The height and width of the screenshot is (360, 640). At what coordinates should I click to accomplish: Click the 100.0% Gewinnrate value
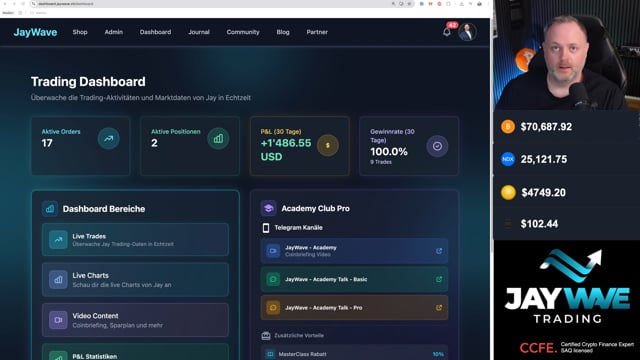click(389, 152)
